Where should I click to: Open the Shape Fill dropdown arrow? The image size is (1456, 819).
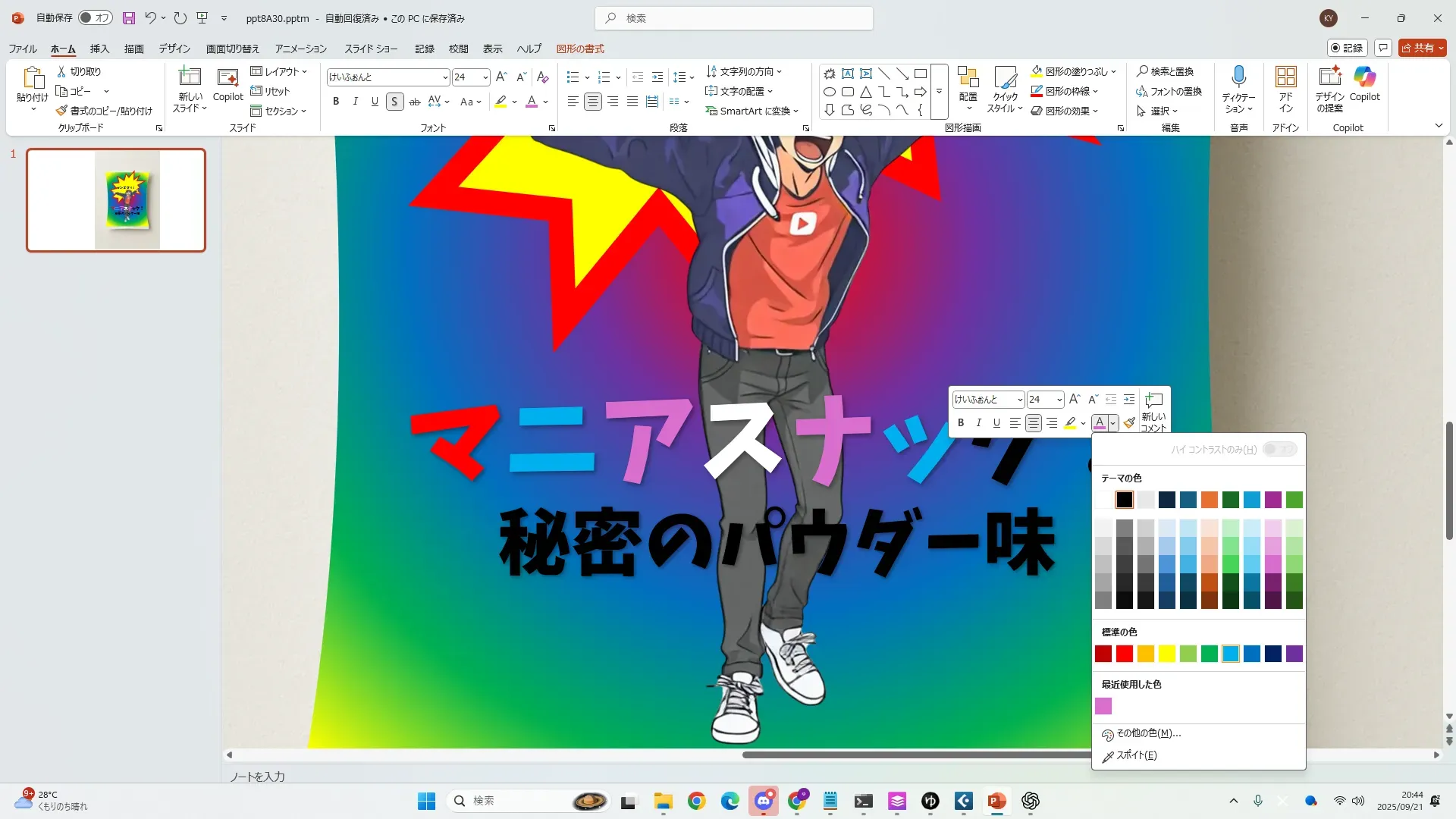click(1114, 72)
